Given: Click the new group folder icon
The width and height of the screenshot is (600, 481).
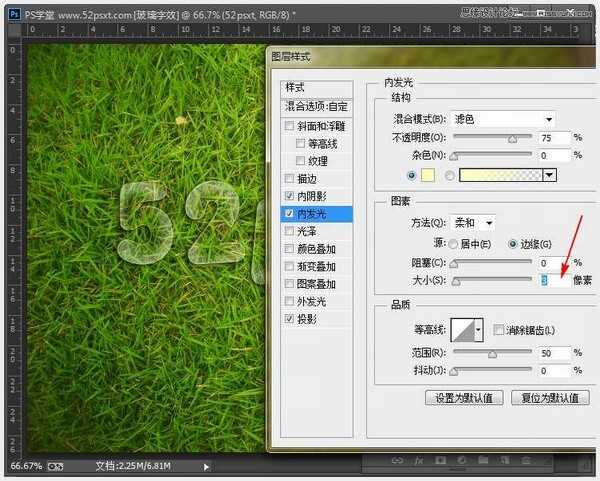Looking at the screenshot, I should click(x=482, y=460).
